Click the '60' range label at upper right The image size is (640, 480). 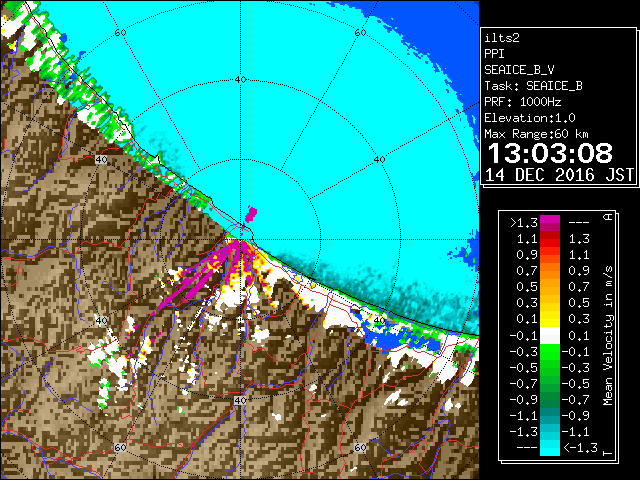coord(360,33)
